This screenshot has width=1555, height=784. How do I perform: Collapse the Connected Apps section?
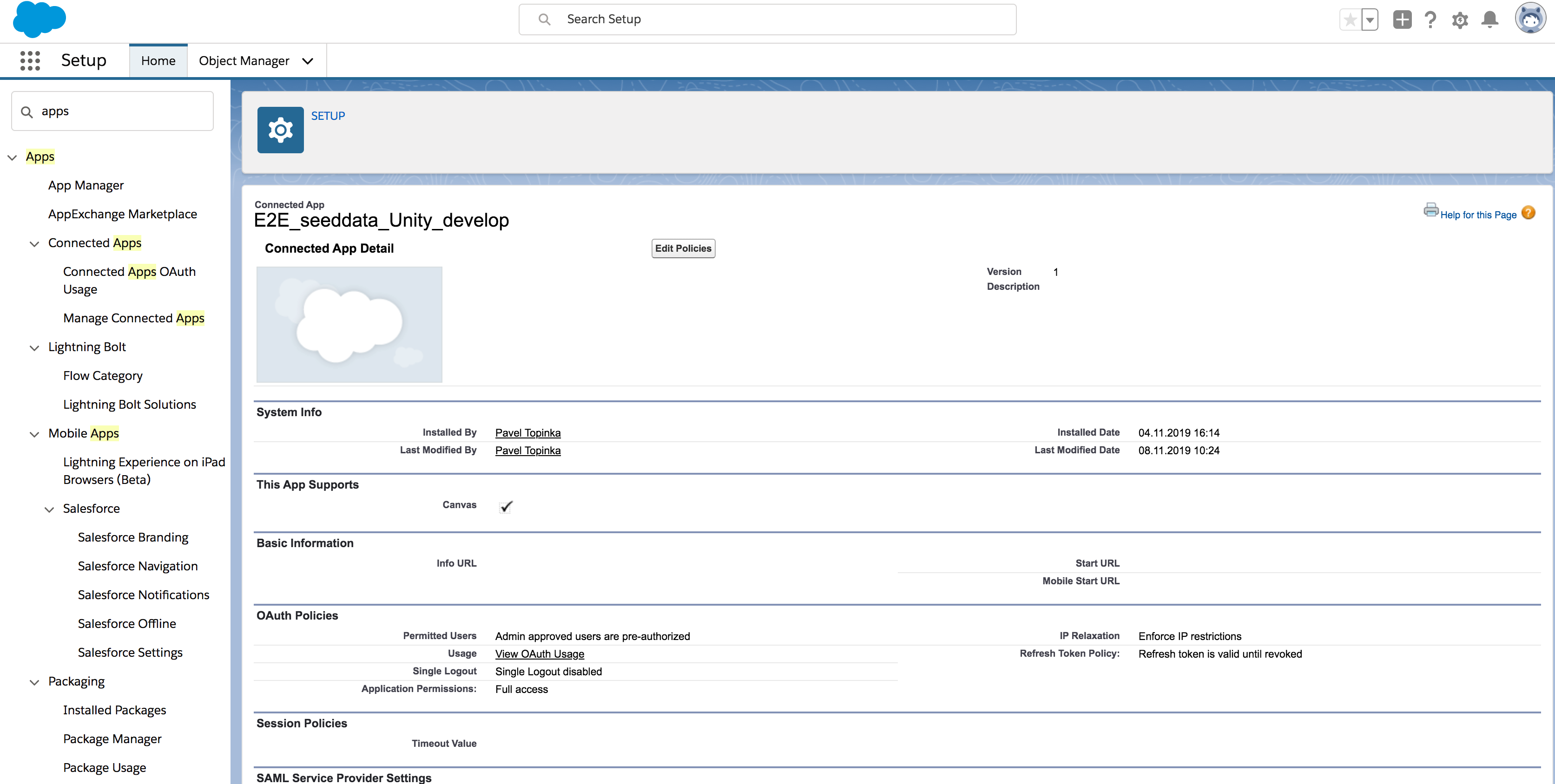click(x=34, y=244)
